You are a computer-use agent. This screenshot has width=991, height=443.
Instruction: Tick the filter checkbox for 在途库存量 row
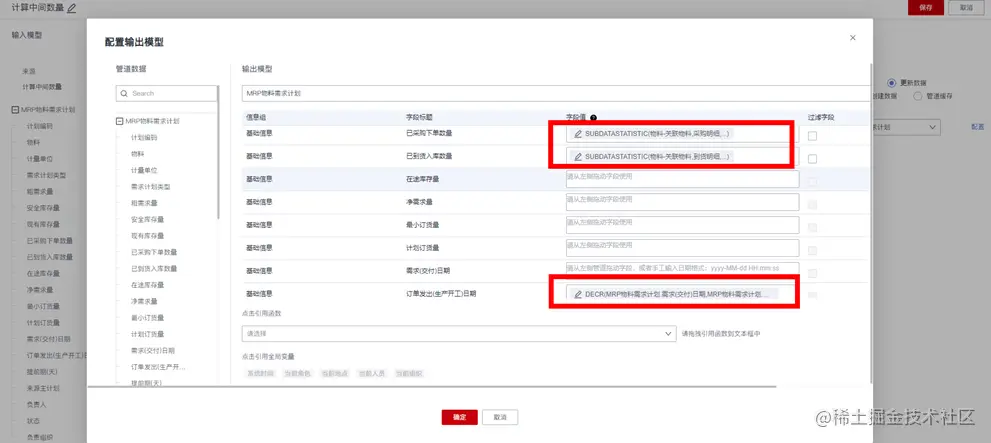click(812, 182)
